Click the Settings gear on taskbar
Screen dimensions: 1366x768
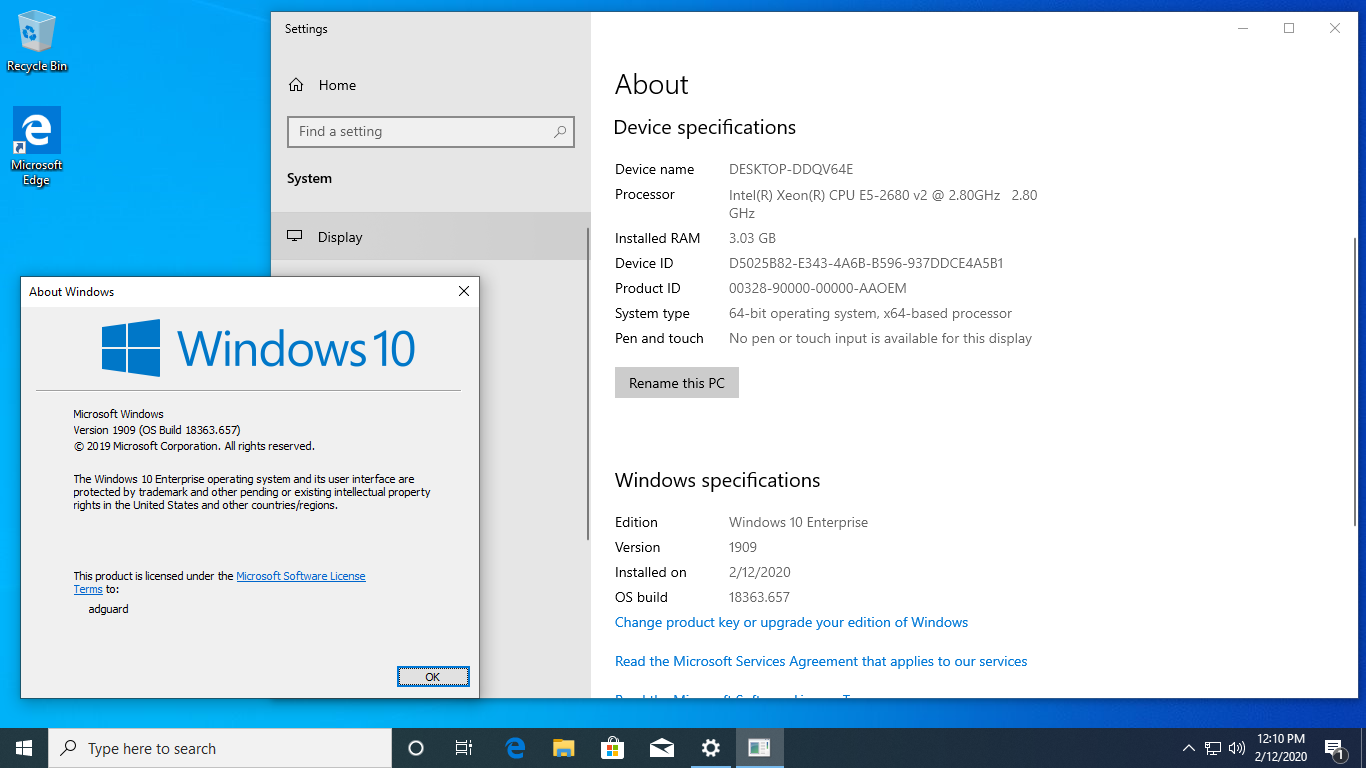click(x=710, y=748)
